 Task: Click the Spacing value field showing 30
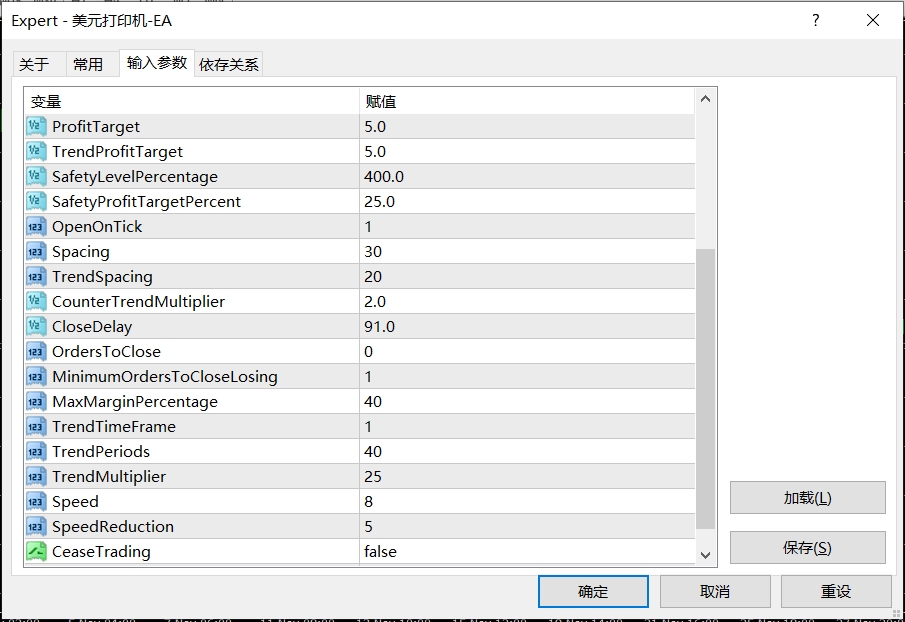tap(526, 251)
